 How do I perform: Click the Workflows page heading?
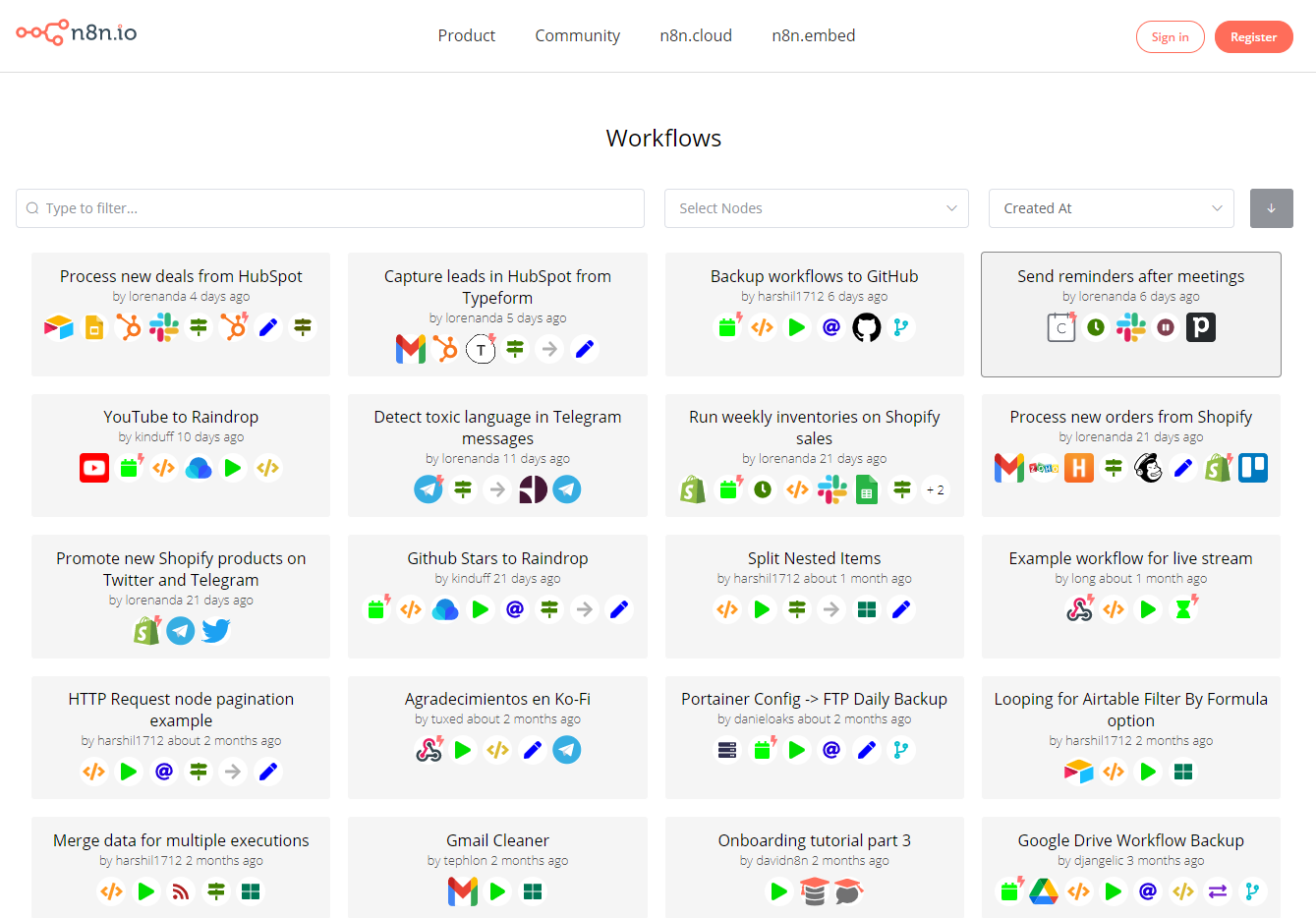(663, 139)
